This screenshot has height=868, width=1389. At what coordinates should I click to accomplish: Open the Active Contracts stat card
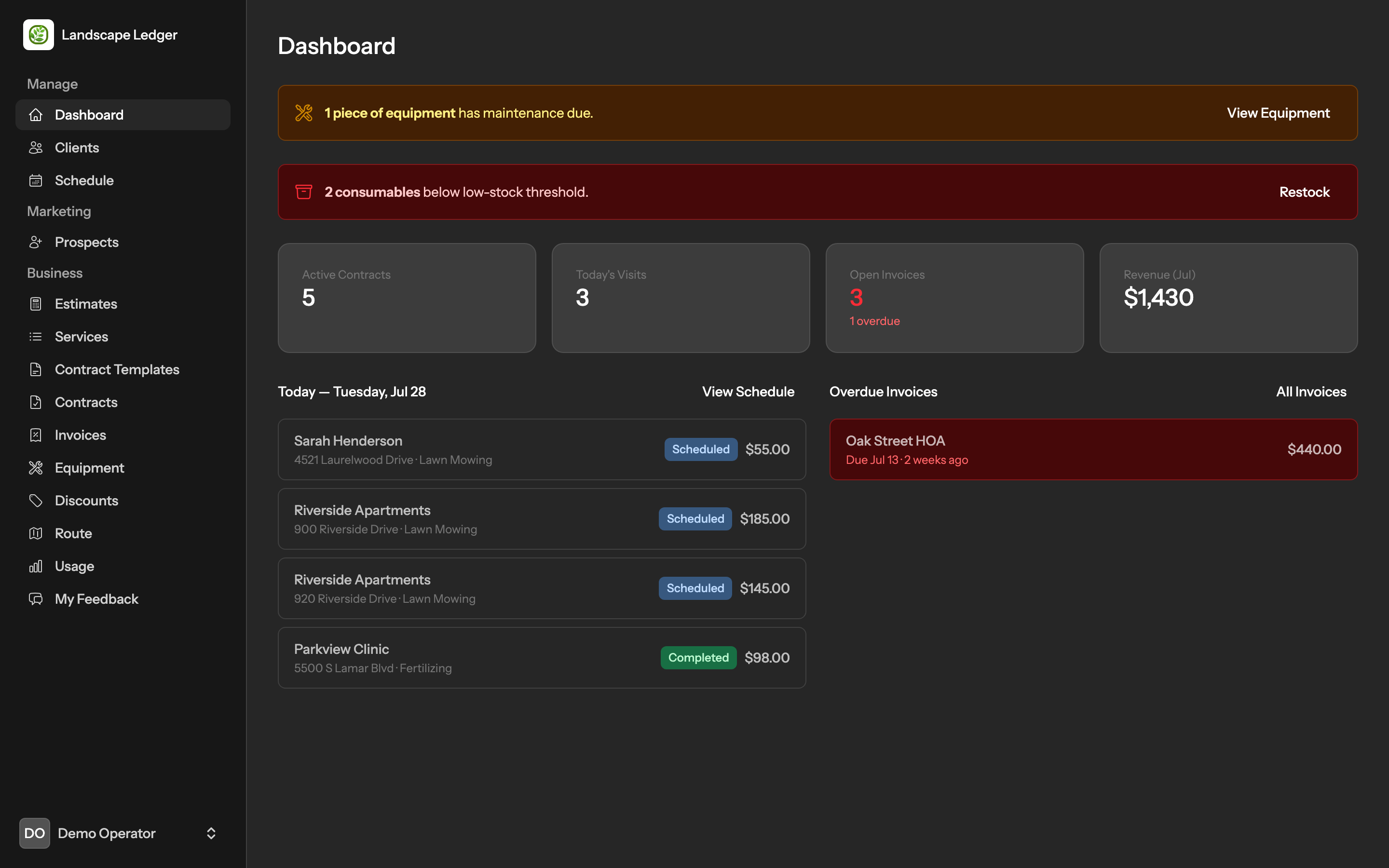click(407, 298)
